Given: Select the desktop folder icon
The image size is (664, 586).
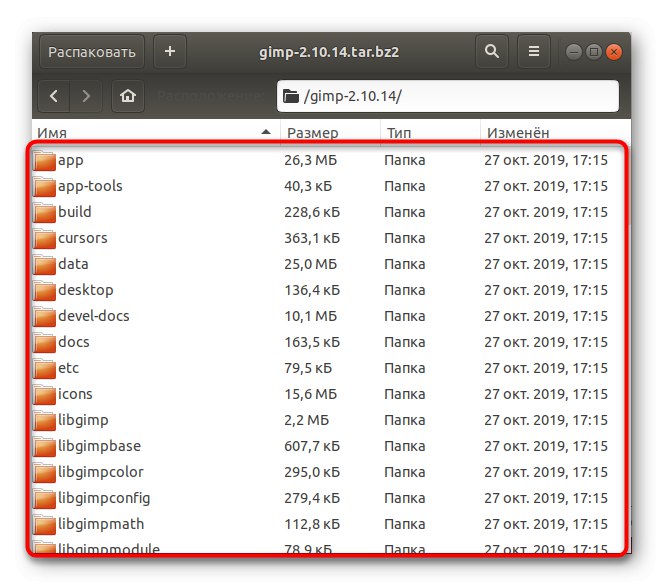Looking at the screenshot, I should [x=44, y=290].
